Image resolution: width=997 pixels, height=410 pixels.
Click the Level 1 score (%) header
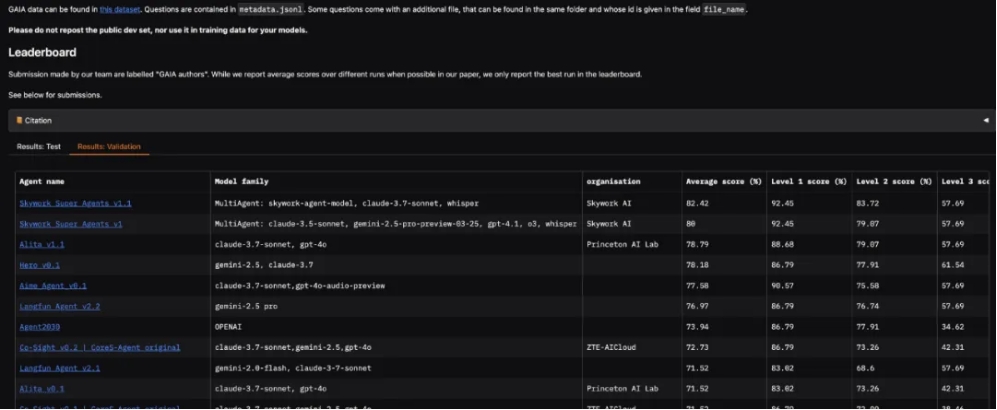(810, 181)
